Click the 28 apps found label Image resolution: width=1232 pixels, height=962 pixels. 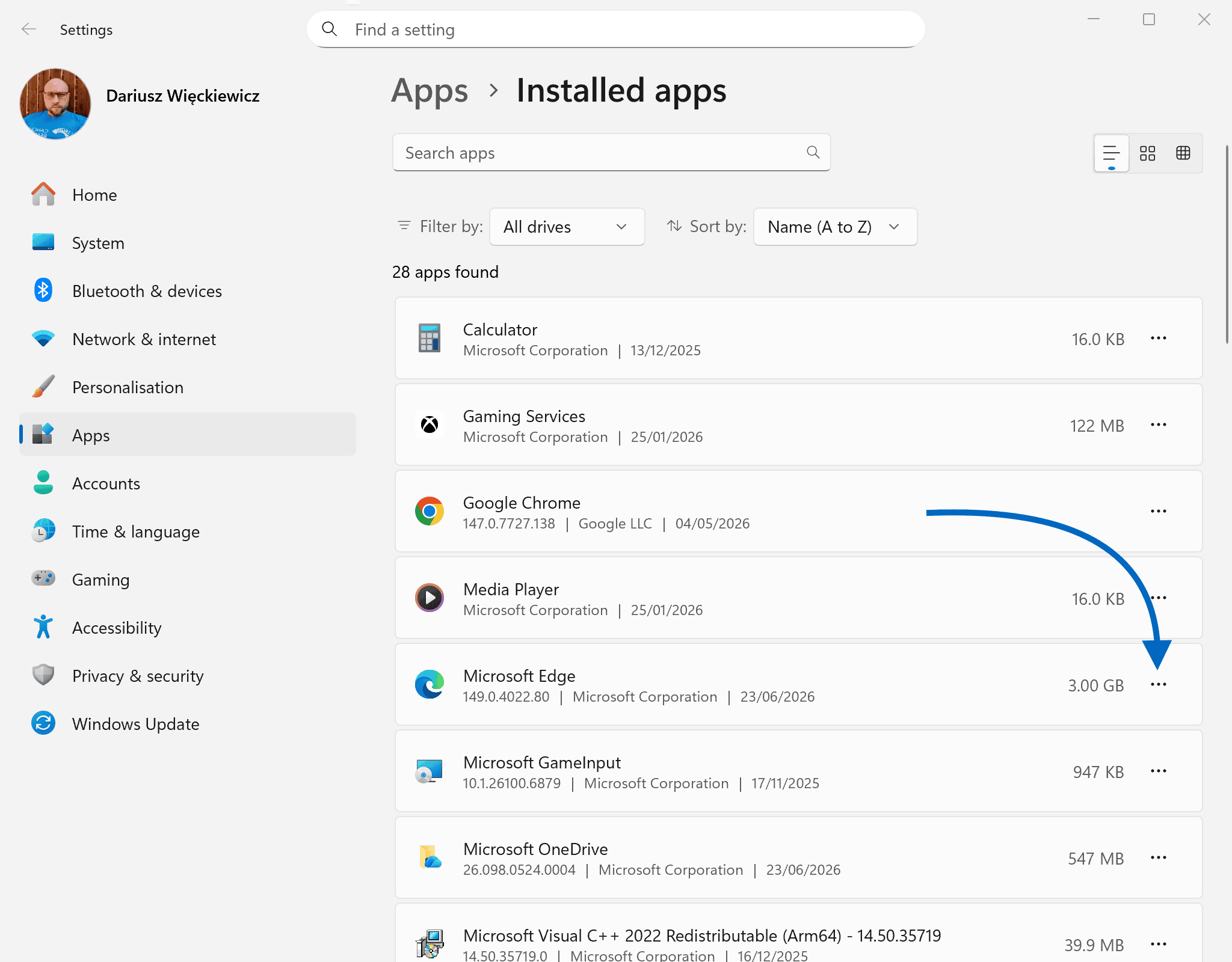coord(445,272)
